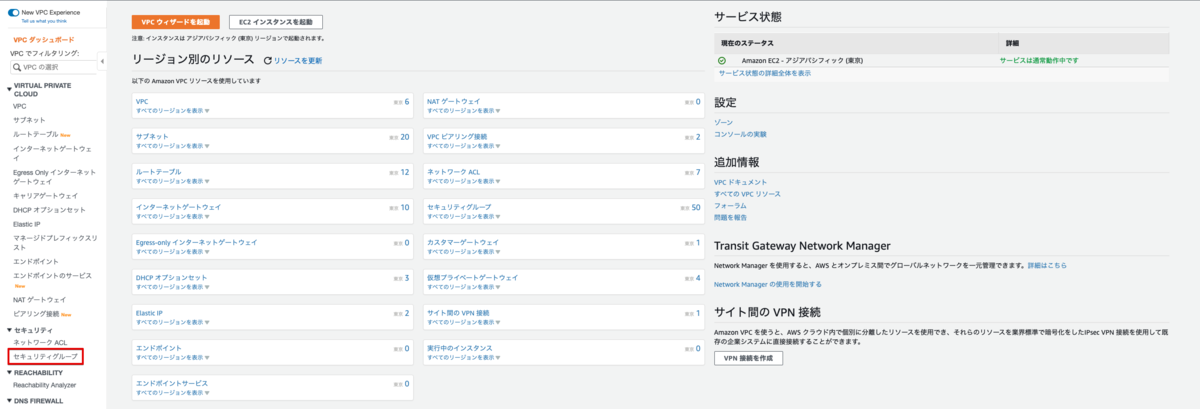Open Elastic IP in the sidebar
The height and width of the screenshot is (409, 1200).
pos(27,224)
